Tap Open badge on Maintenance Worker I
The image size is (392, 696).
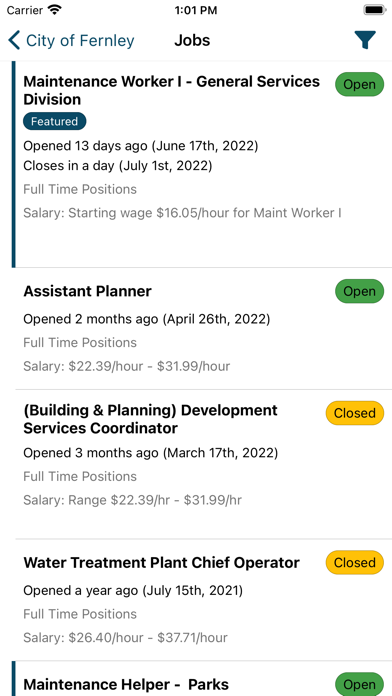point(359,84)
